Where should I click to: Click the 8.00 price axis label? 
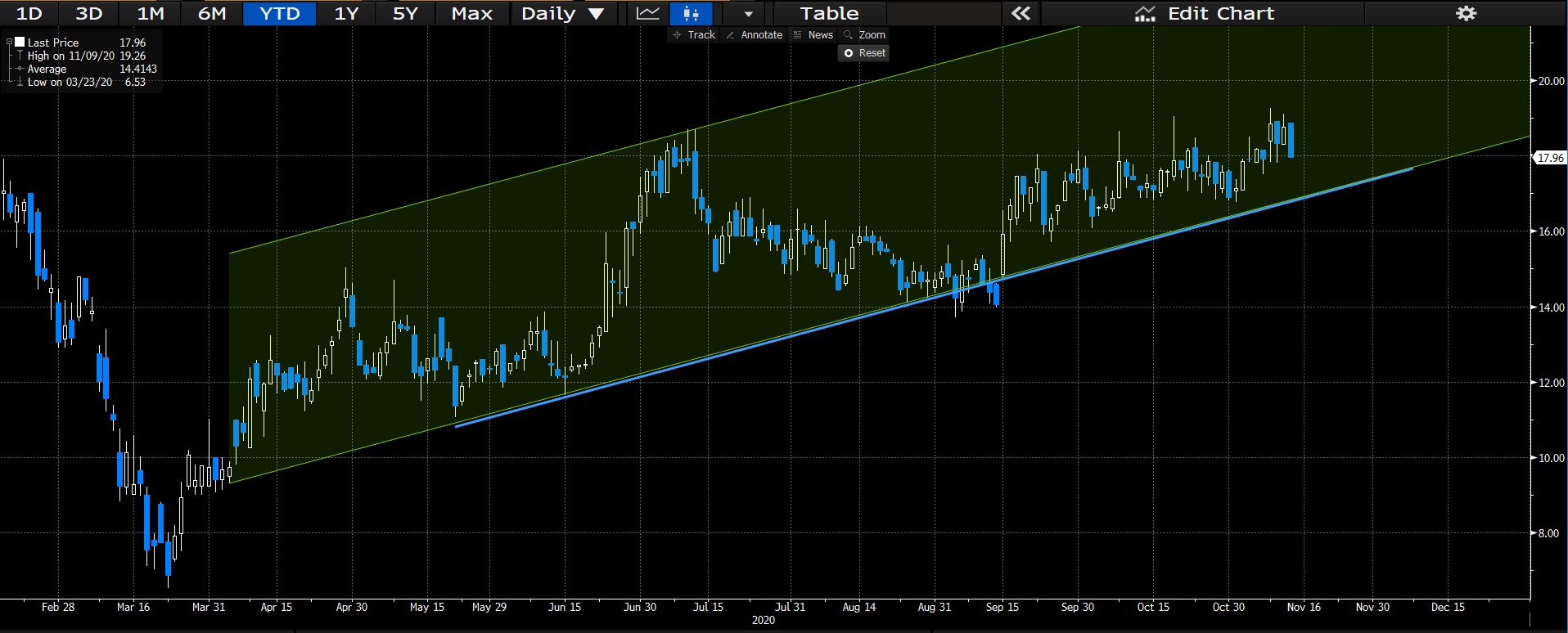pyautogui.click(x=1548, y=533)
